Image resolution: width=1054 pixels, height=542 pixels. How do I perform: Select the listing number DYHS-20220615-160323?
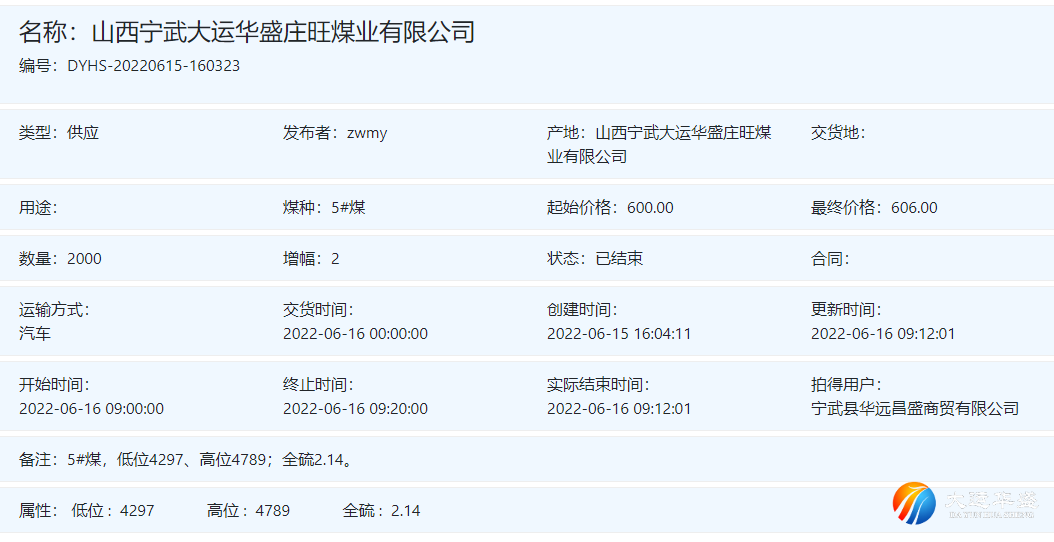tap(153, 66)
